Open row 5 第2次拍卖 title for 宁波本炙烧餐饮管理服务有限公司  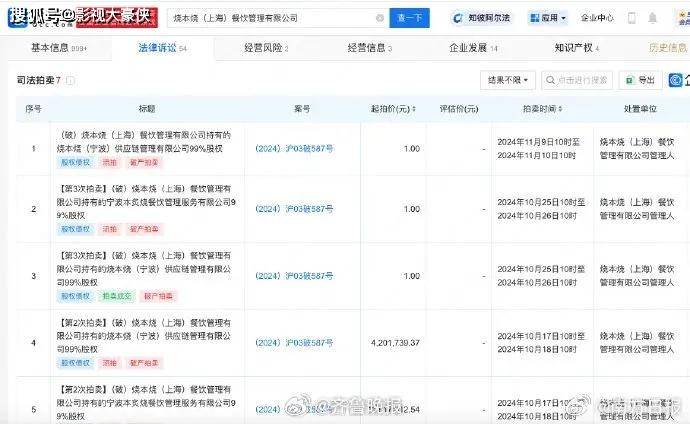point(146,402)
